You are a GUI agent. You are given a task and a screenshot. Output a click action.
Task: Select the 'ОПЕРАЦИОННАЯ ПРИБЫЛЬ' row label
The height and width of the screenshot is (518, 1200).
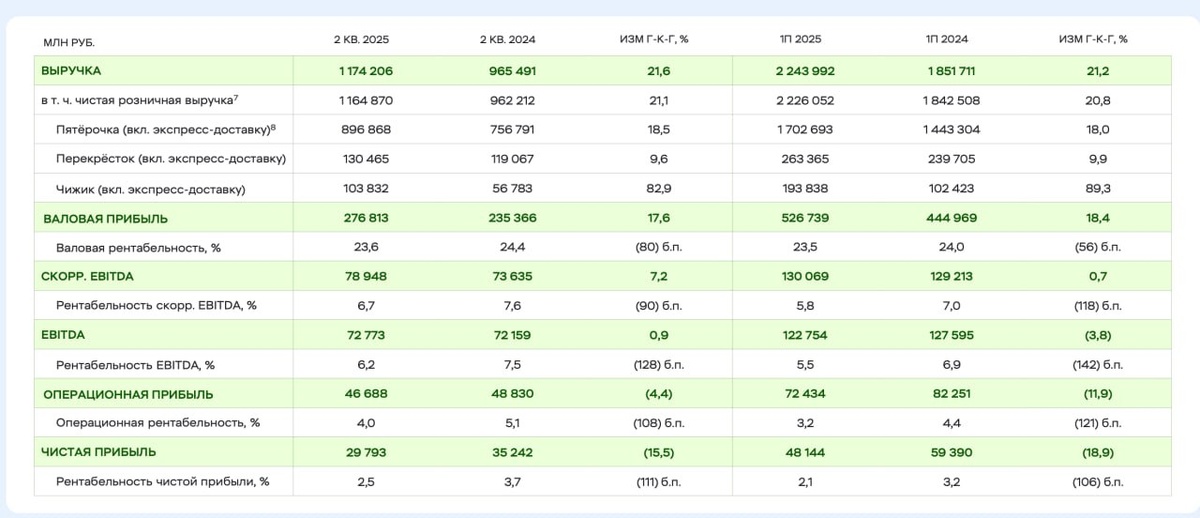pos(128,395)
